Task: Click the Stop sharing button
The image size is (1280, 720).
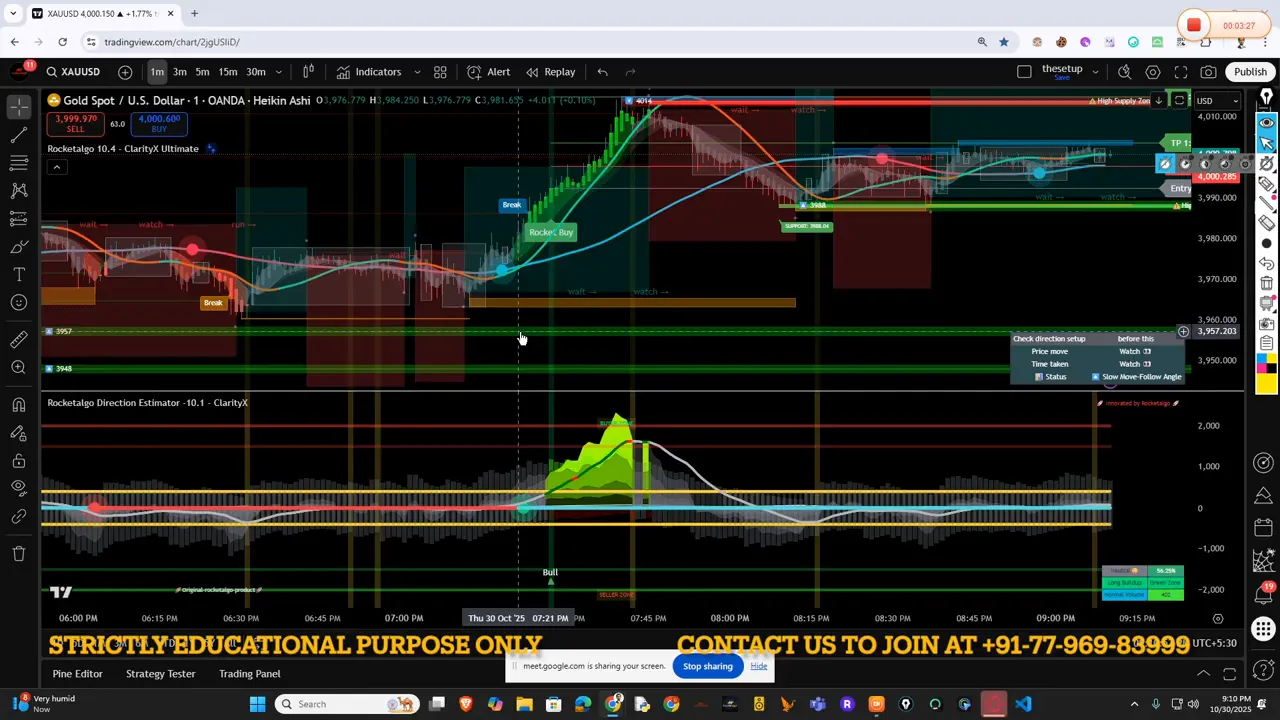Action: 707,666
